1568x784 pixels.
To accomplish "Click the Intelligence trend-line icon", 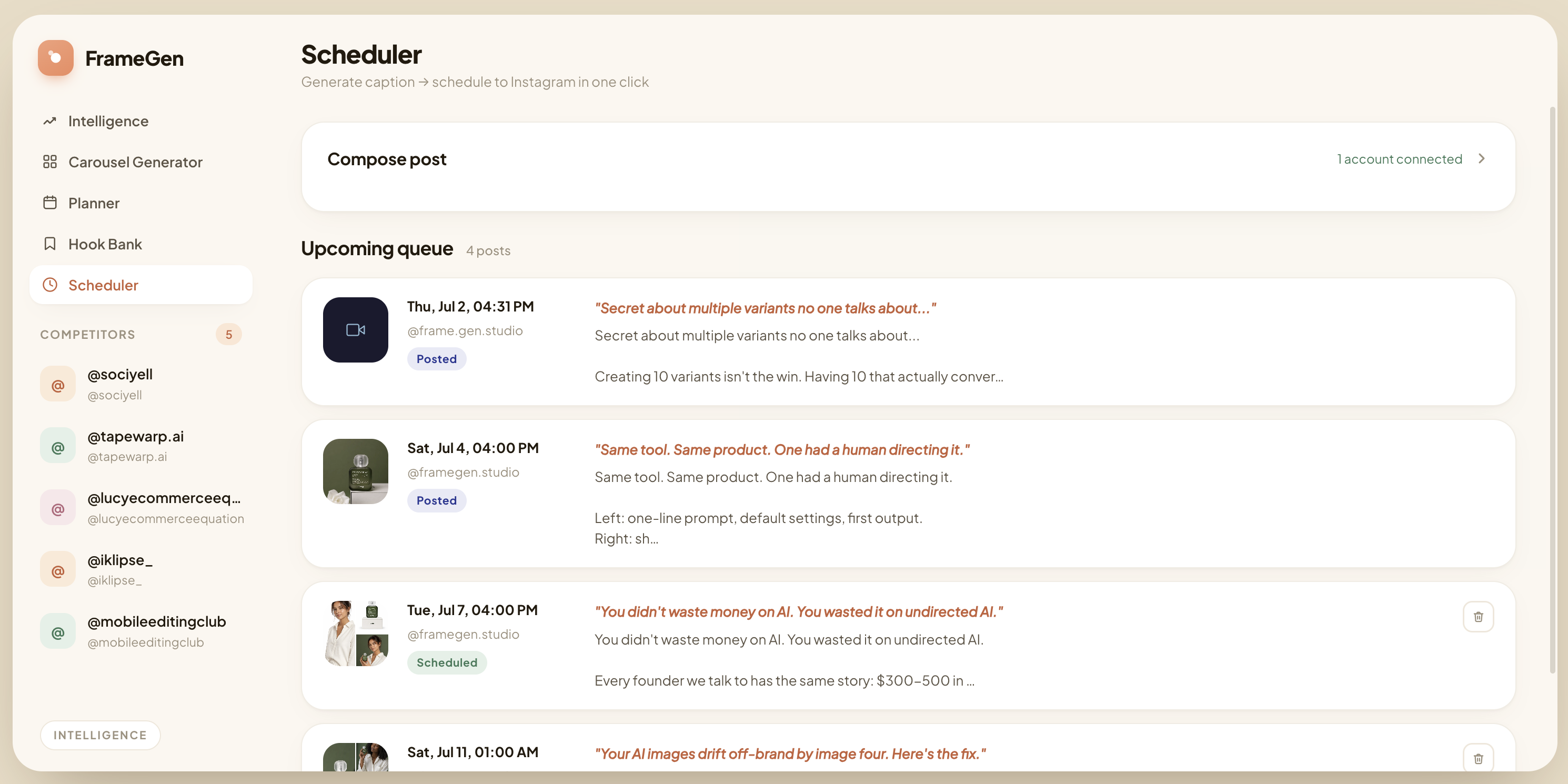I will click(x=50, y=121).
